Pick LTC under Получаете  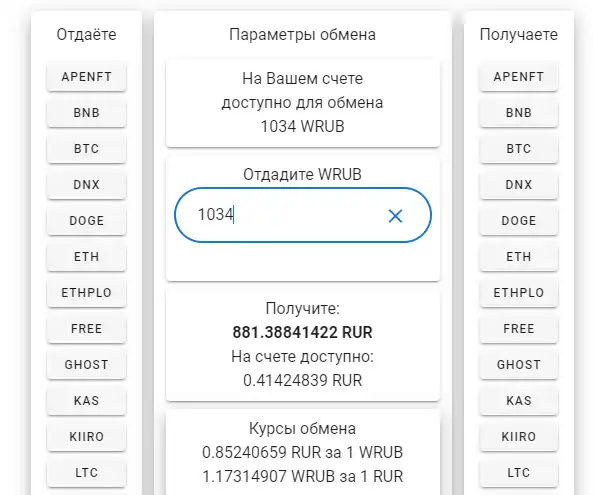[519, 473]
